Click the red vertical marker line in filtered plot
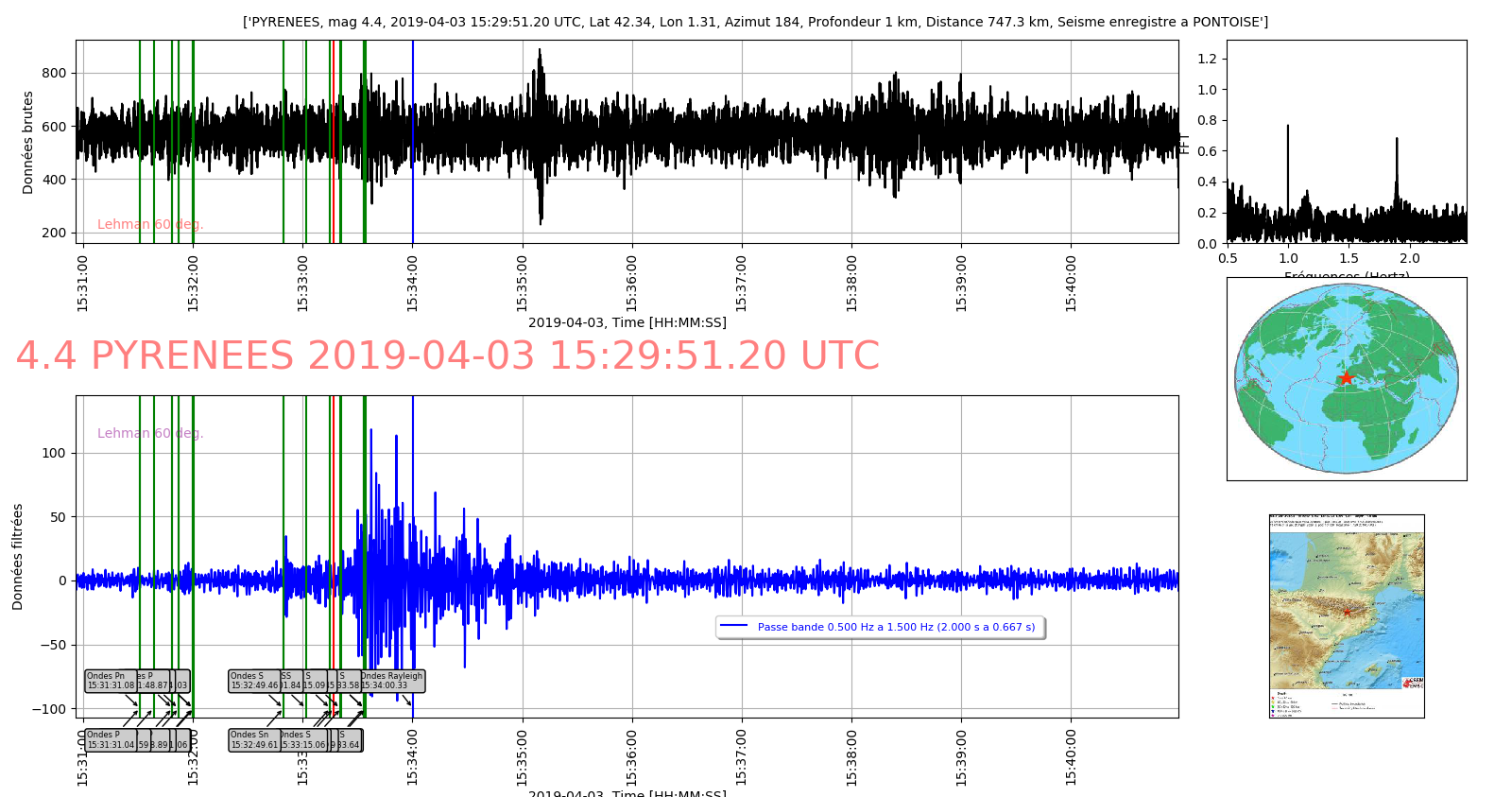This screenshot has width=1512, height=797. (x=334, y=529)
